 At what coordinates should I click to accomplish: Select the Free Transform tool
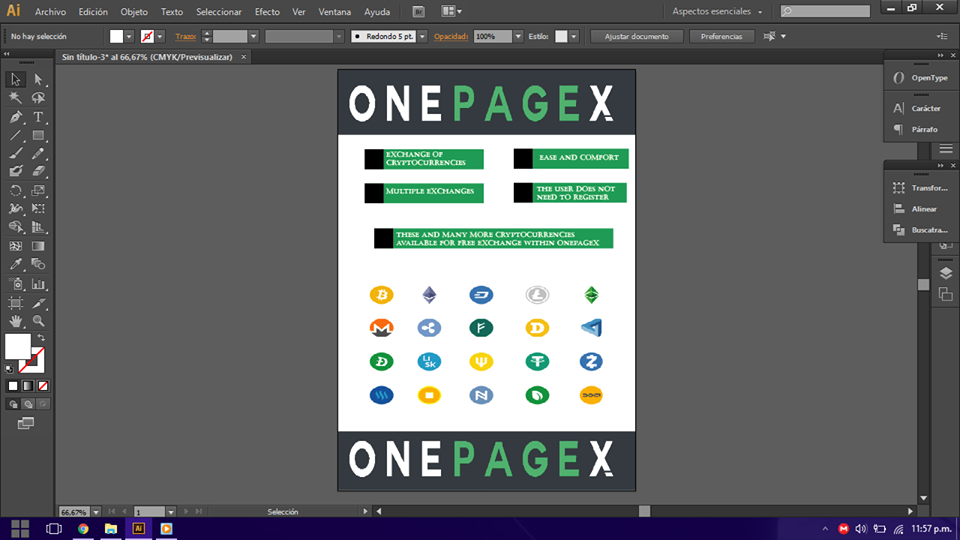(38, 209)
